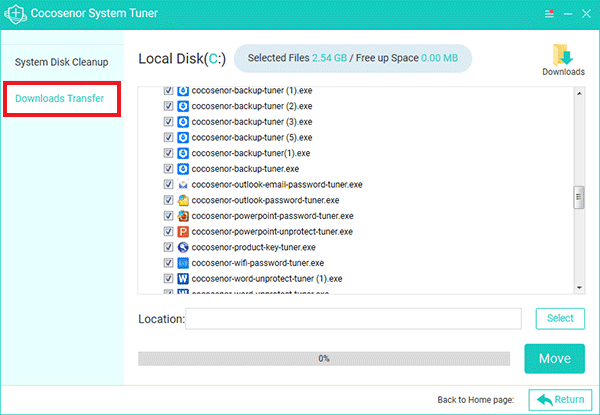The width and height of the screenshot is (600, 415).
Task: Close the Cocosenor System Tuner window
Action: 586,14
